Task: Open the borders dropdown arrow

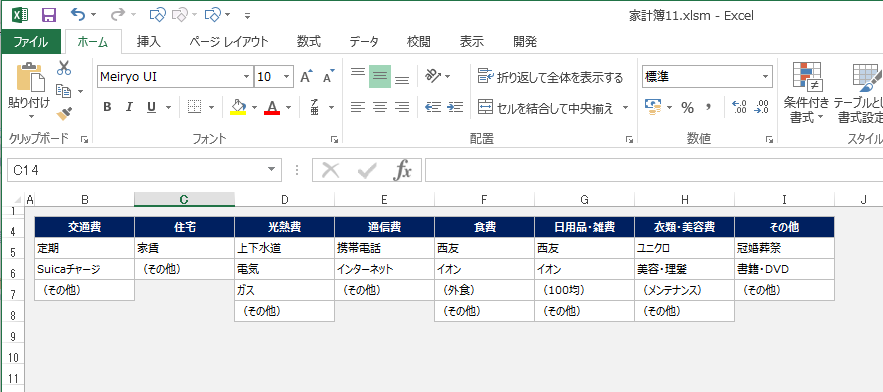Action: coord(212,107)
